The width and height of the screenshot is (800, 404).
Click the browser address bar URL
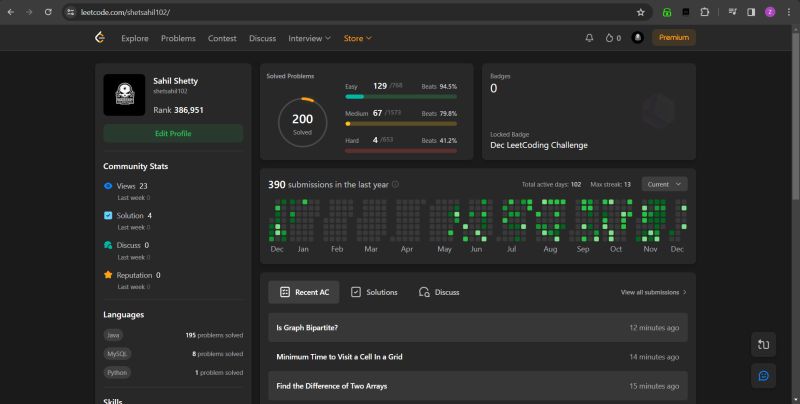pyautogui.click(x=126, y=12)
